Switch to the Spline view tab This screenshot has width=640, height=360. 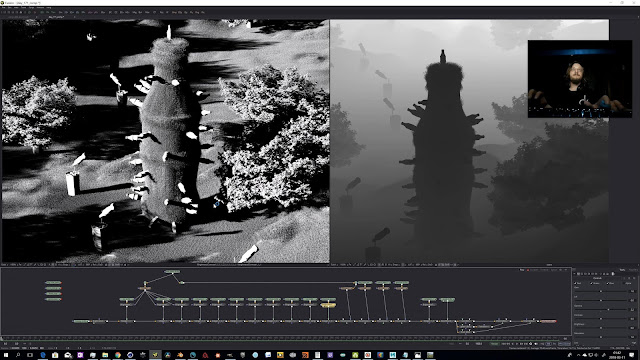point(554,270)
